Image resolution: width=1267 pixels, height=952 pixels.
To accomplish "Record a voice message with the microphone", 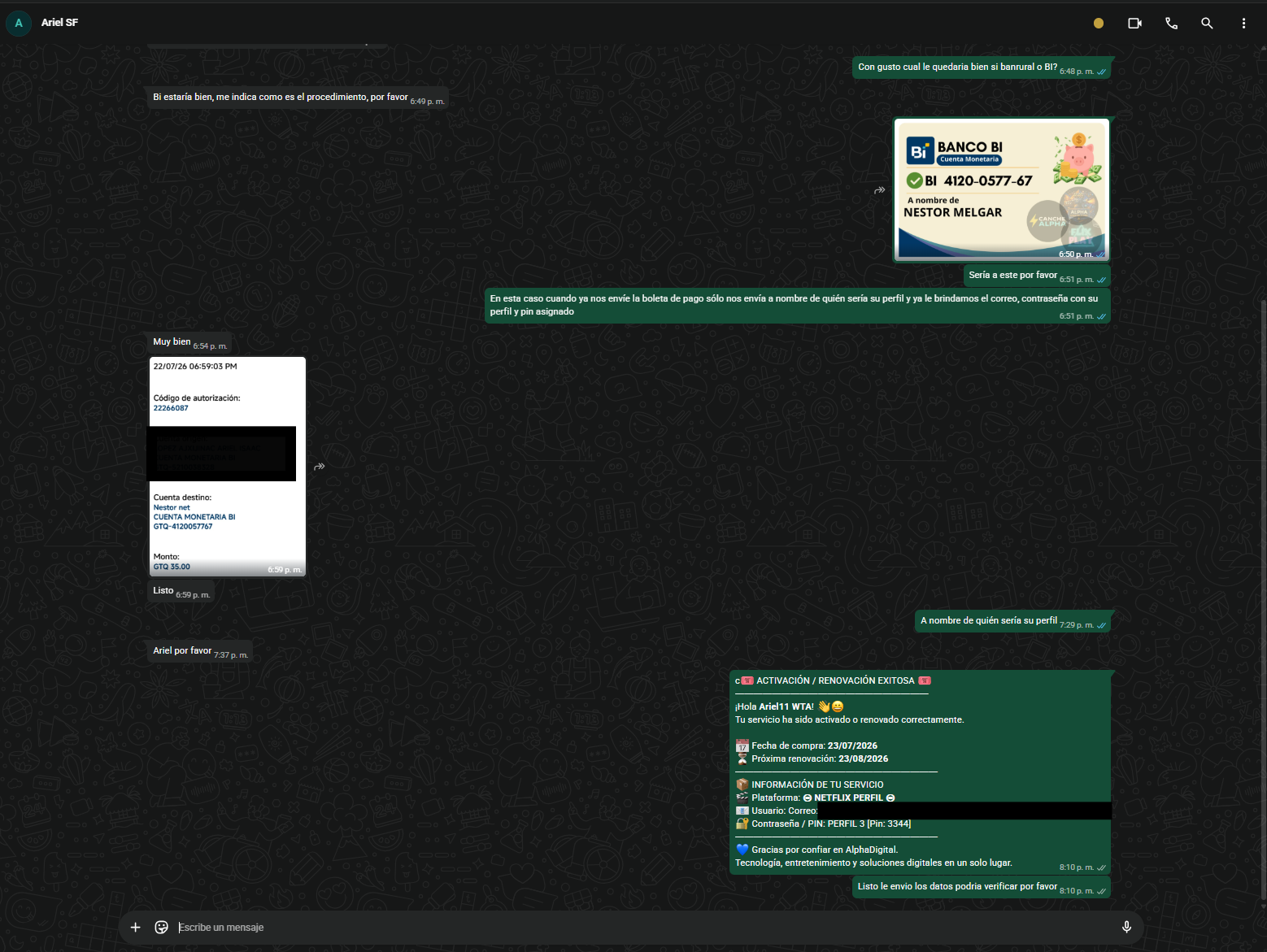I will 1126,927.
